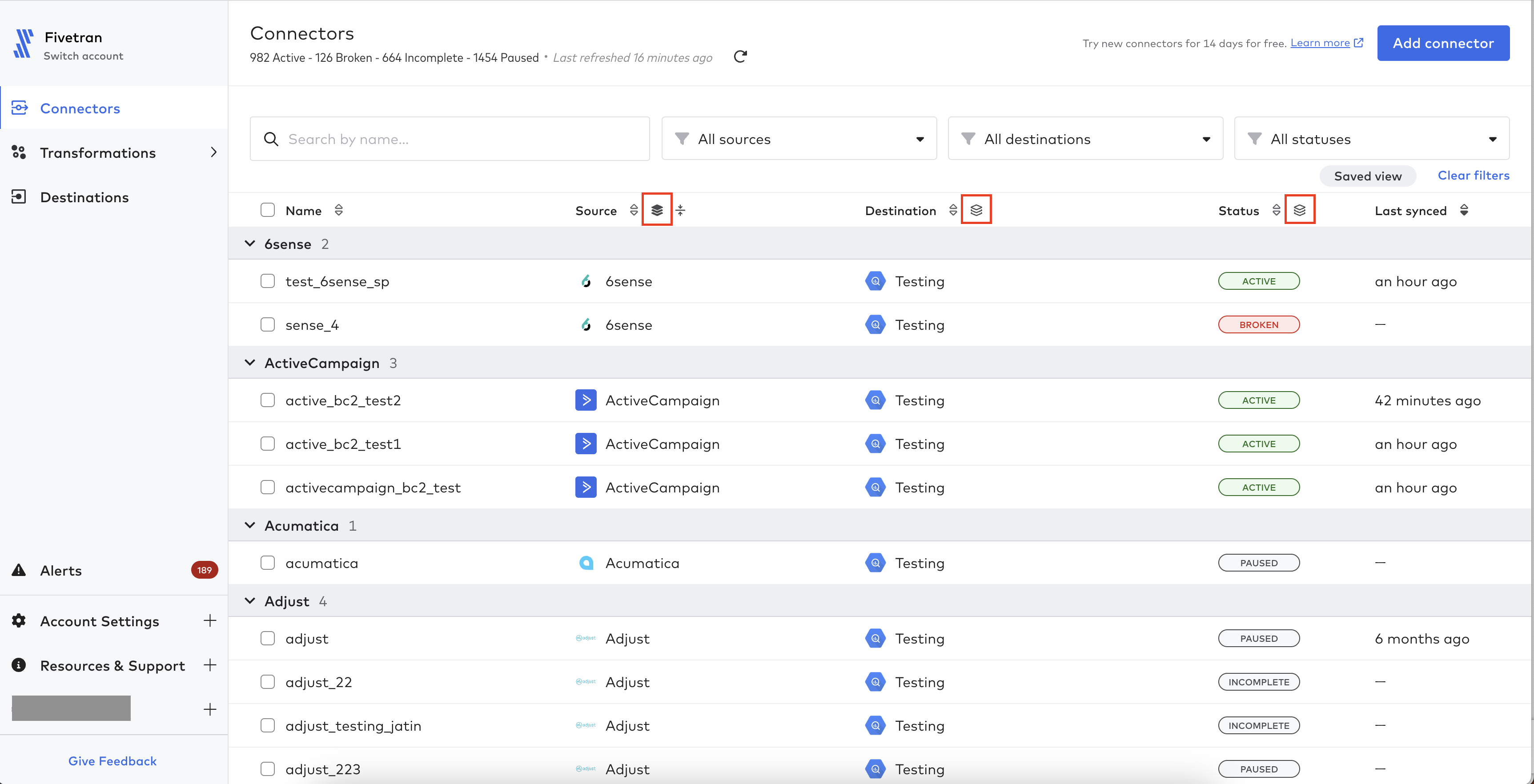The height and width of the screenshot is (784, 1534).
Task: Click Give Feedback link
Action: coord(112,761)
